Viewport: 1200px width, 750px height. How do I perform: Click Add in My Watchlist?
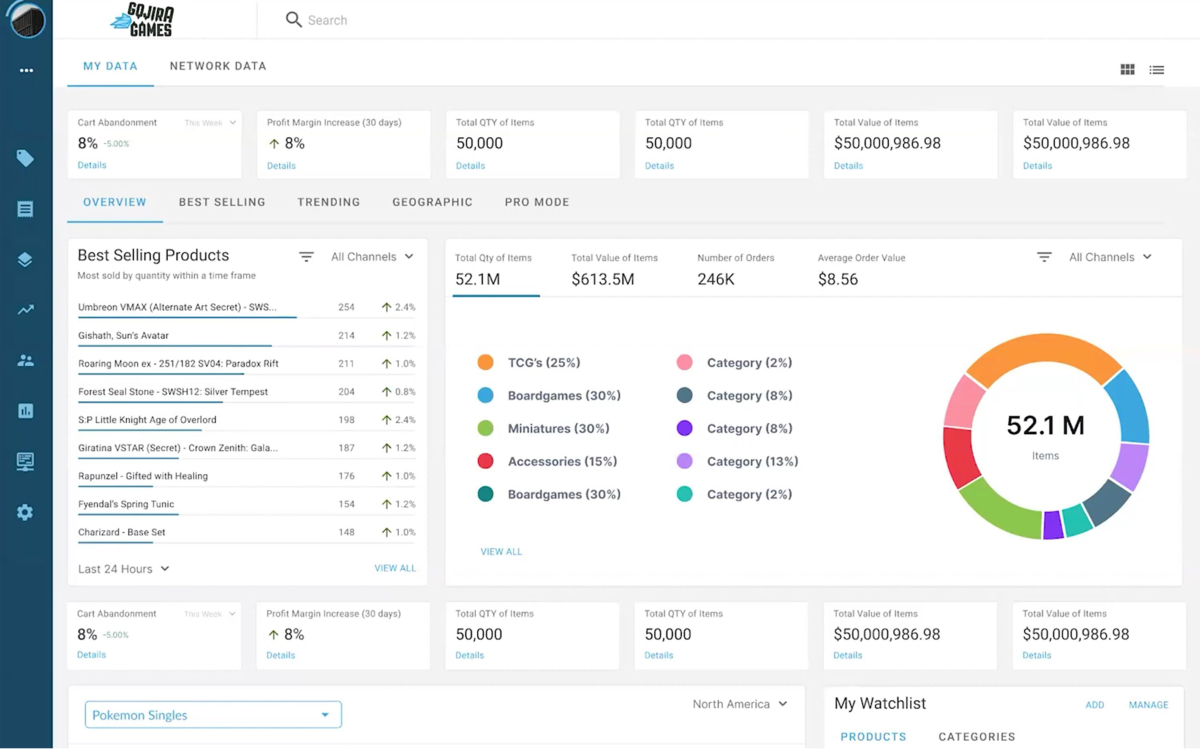click(x=1095, y=705)
